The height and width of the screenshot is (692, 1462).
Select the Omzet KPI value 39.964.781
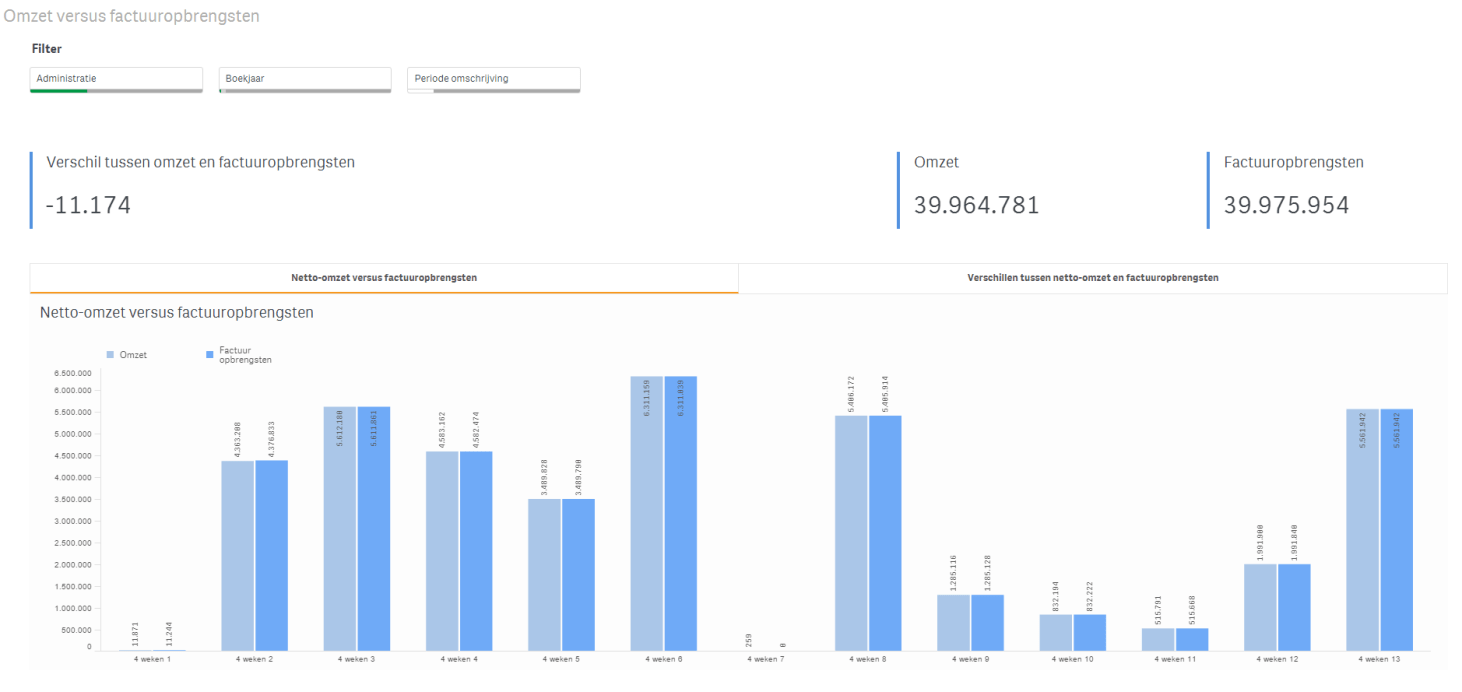pos(976,205)
